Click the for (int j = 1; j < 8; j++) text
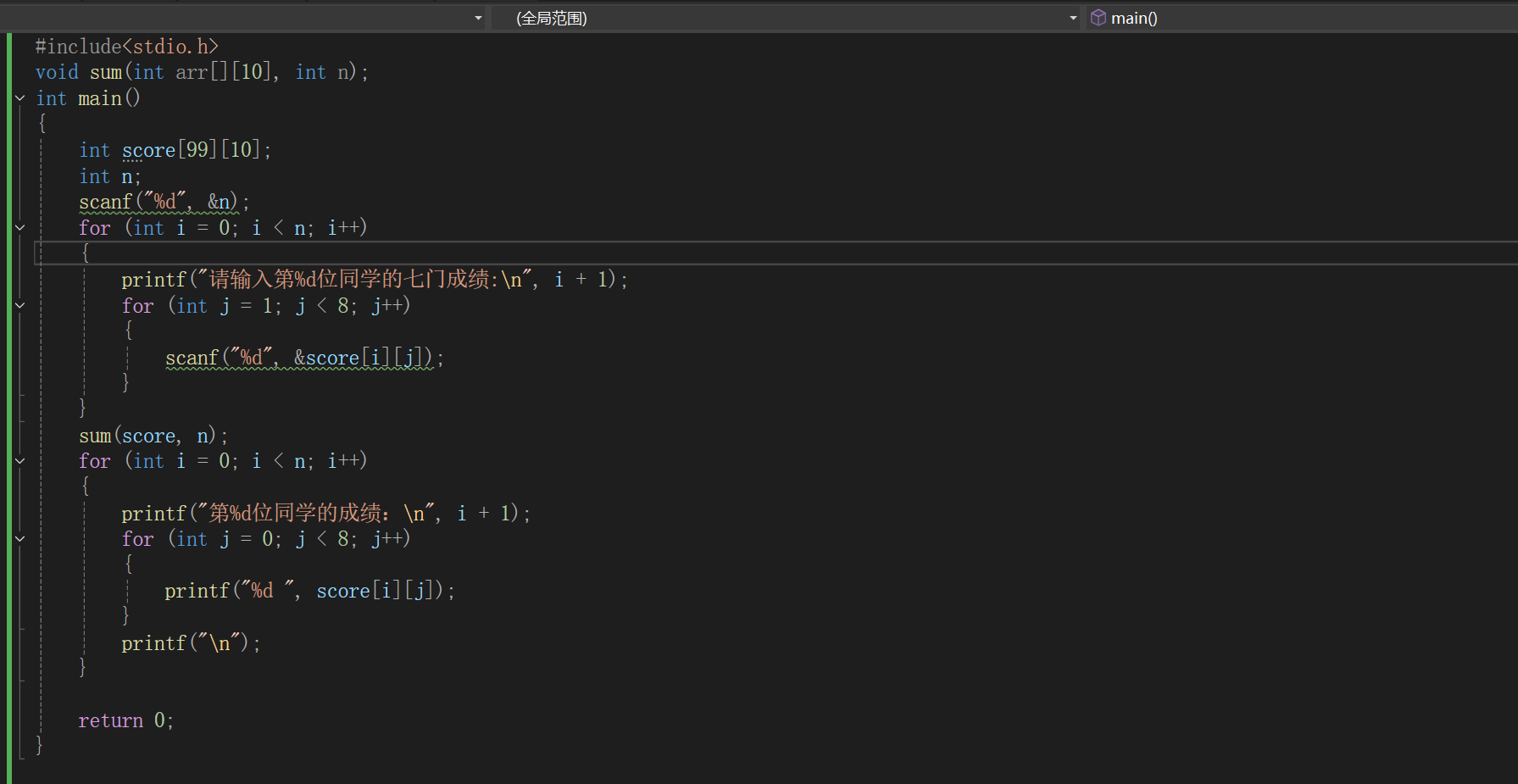The image size is (1518, 784). point(266,306)
